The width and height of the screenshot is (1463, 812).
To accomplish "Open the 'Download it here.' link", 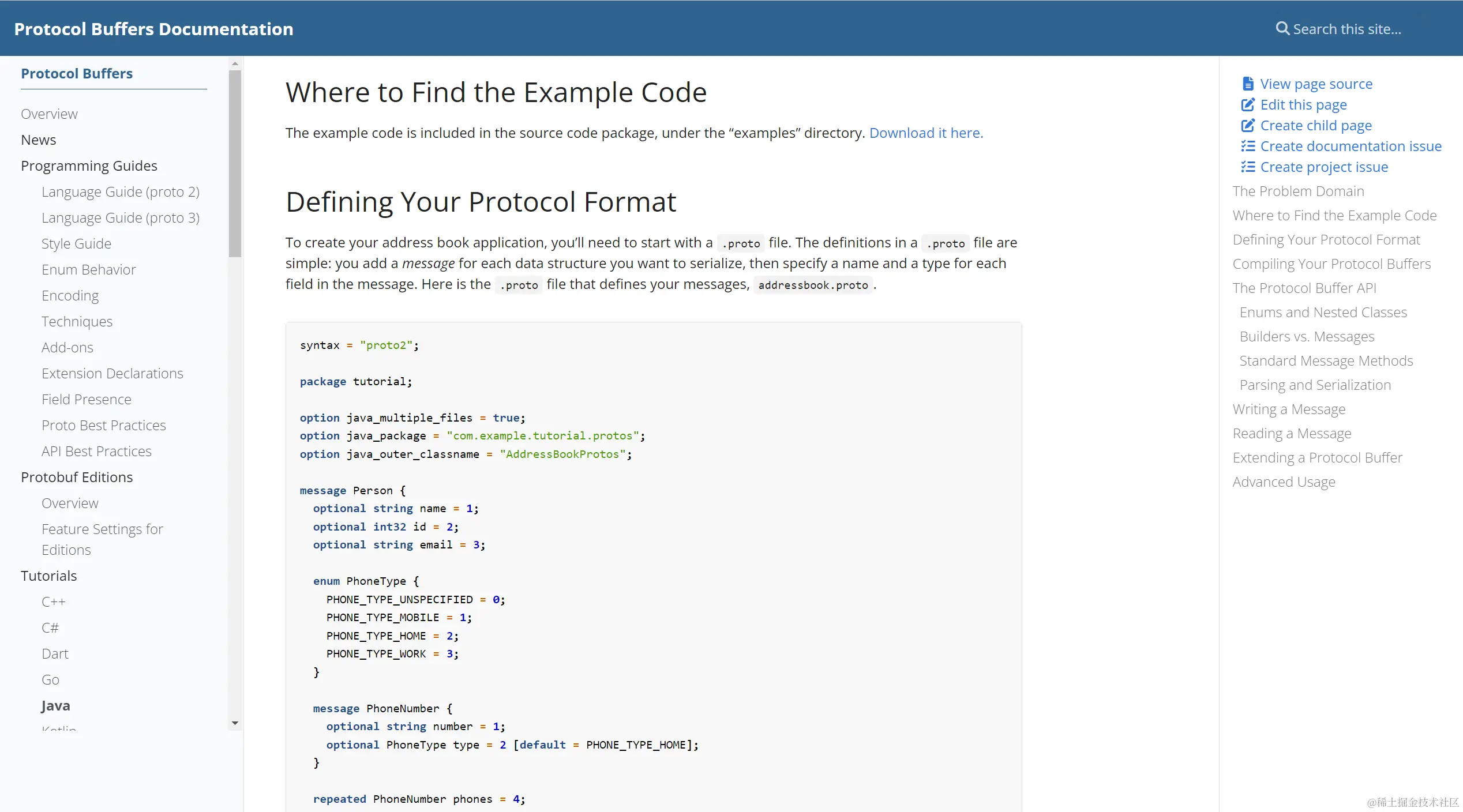I will coord(926,133).
